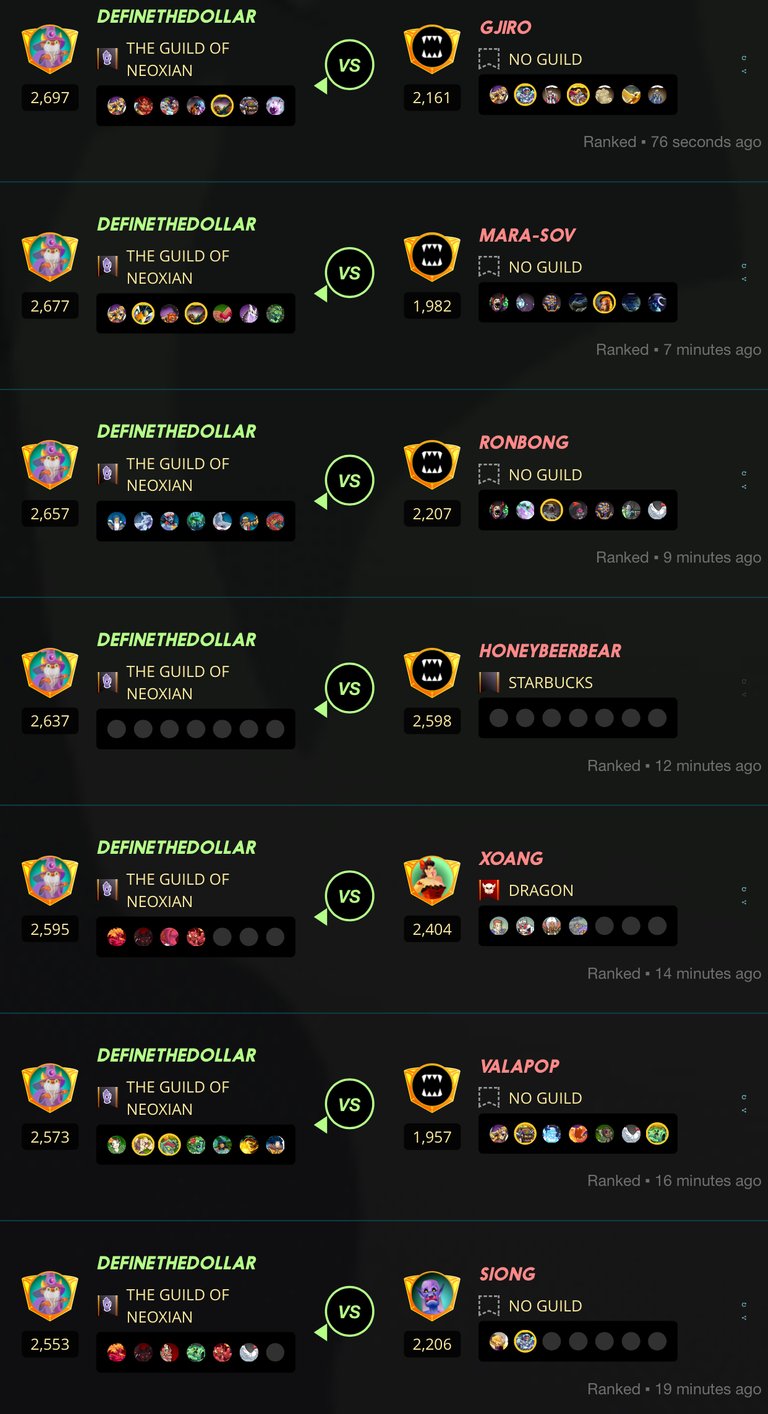Open the VALAPOP player name link
The image size is (768, 1414).
[519, 1066]
